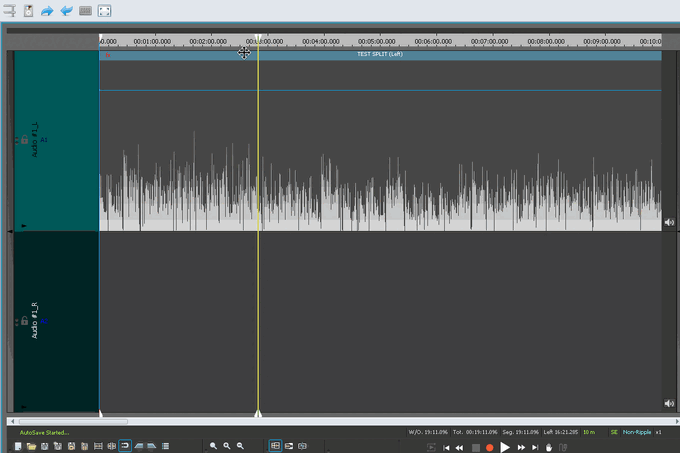Screen dimensions: 680x453
Task: Mute speaker icon on Audio #1_L track
Action: (x=669, y=222)
